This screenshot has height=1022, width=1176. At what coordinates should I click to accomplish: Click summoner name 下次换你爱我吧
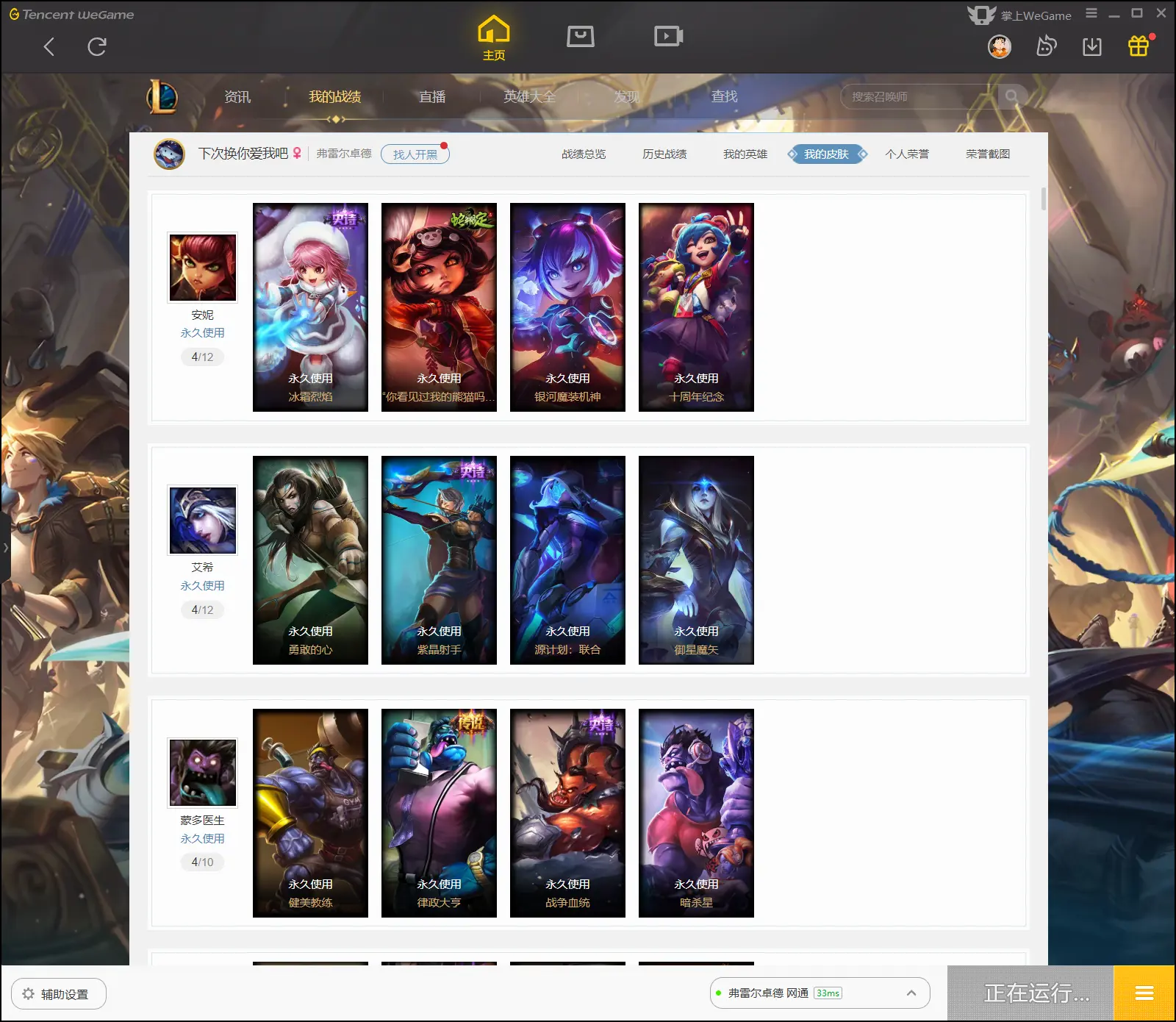(243, 154)
